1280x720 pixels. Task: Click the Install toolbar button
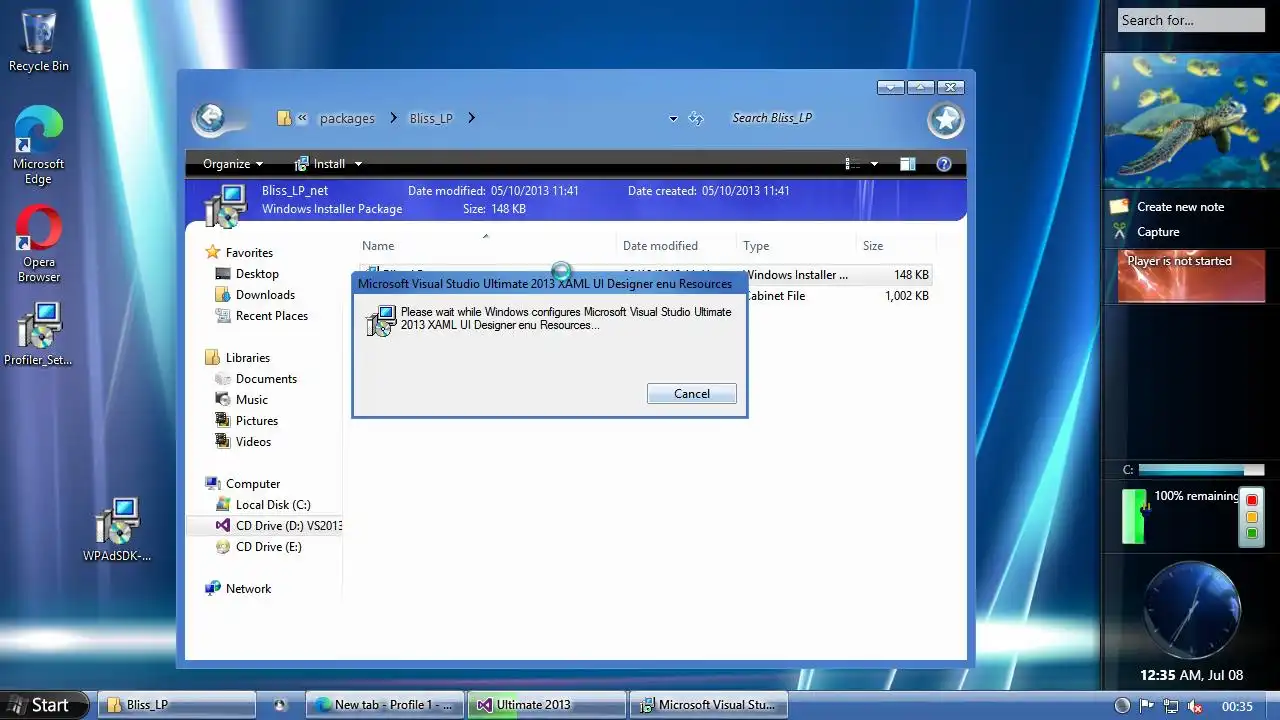pyautogui.click(x=320, y=164)
